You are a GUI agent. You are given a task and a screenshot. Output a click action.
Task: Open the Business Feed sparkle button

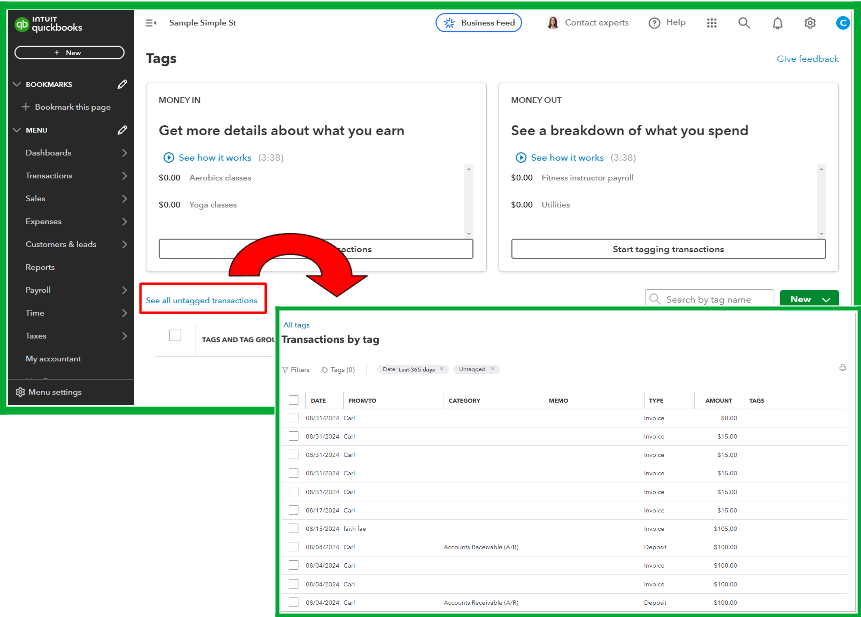click(478, 23)
